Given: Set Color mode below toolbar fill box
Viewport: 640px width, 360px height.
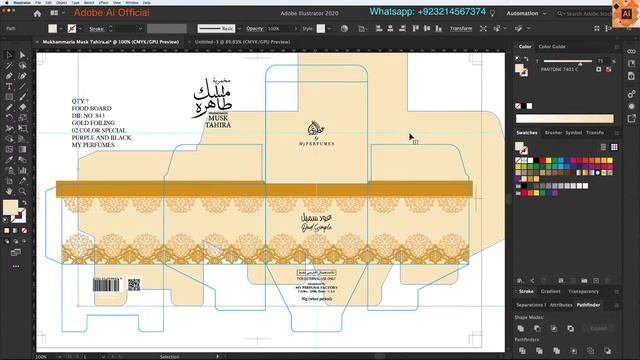Looking at the screenshot, I should [7, 231].
